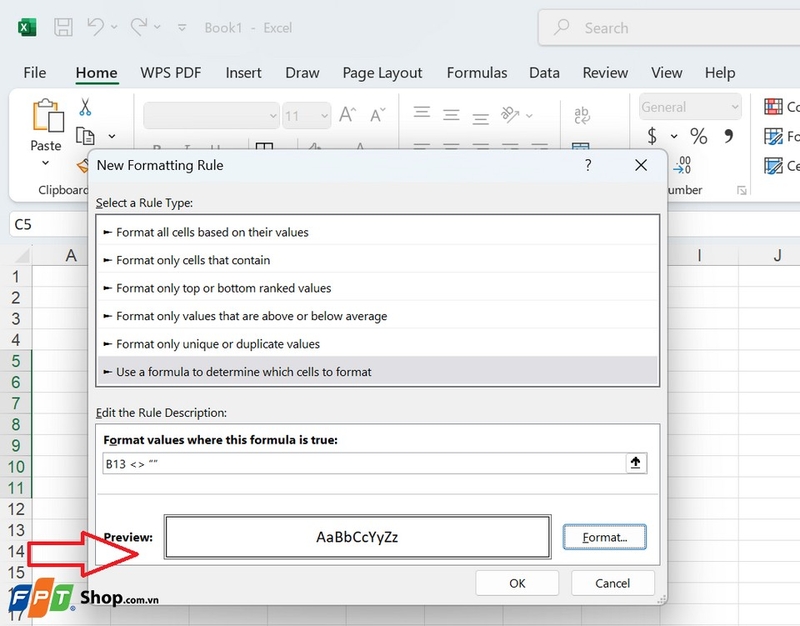Click the Accounting dollar format icon
The height and width of the screenshot is (626, 800).
pyautogui.click(x=652, y=136)
